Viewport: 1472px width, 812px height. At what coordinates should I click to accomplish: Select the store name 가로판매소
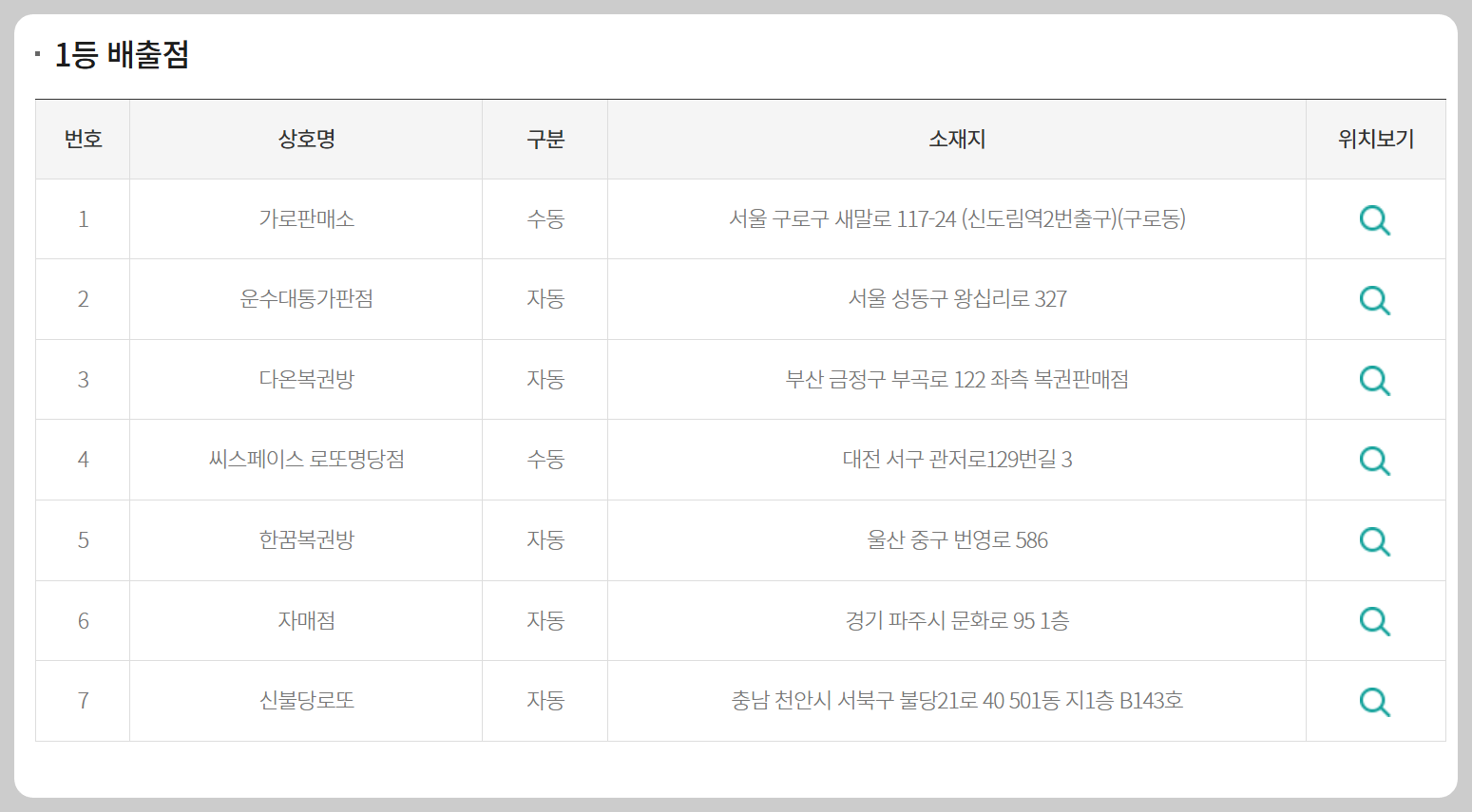(305, 219)
